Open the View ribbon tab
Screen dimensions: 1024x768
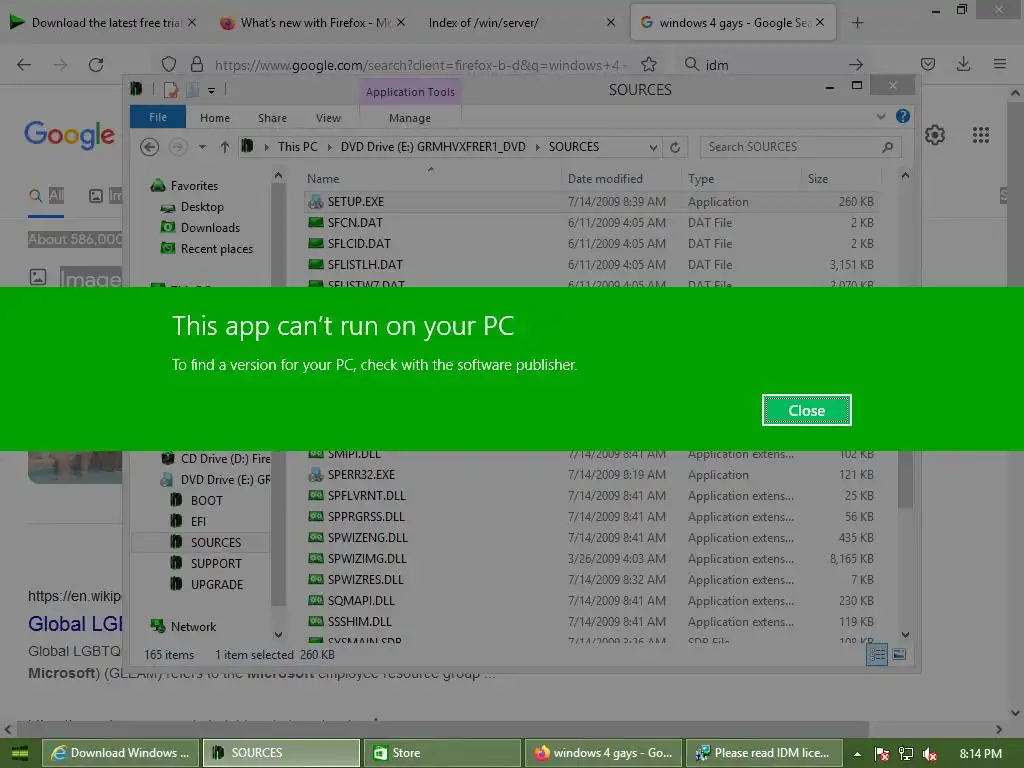click(328, 118)
